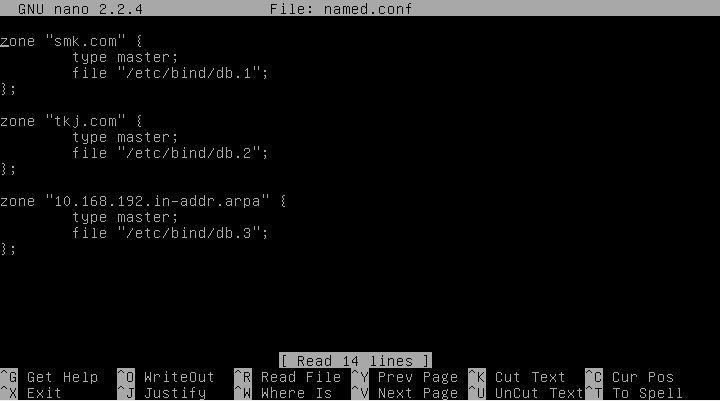Click the ^W Where Is shortcut

point(283,393)
